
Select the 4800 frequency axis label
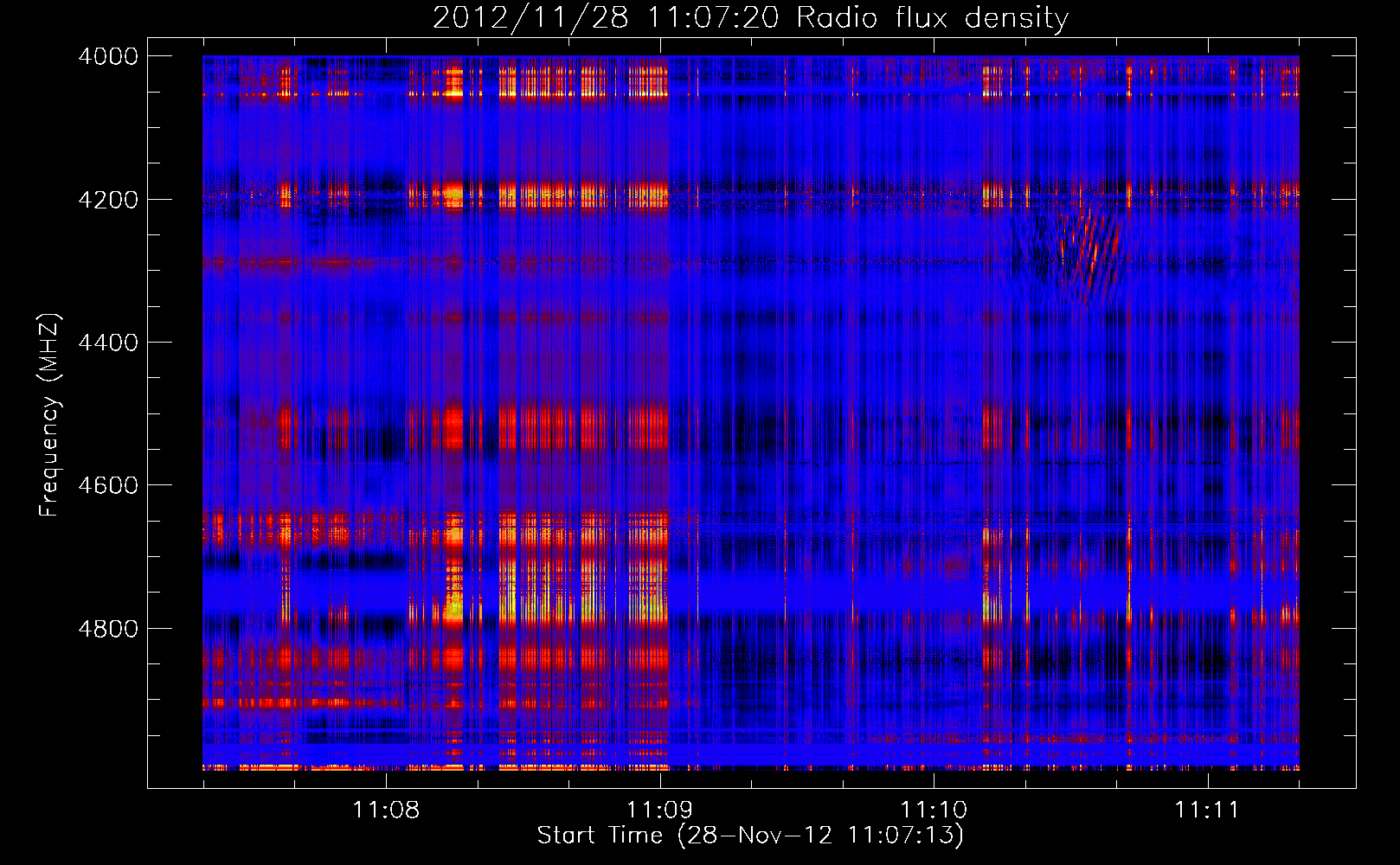(x=108, y=628)
